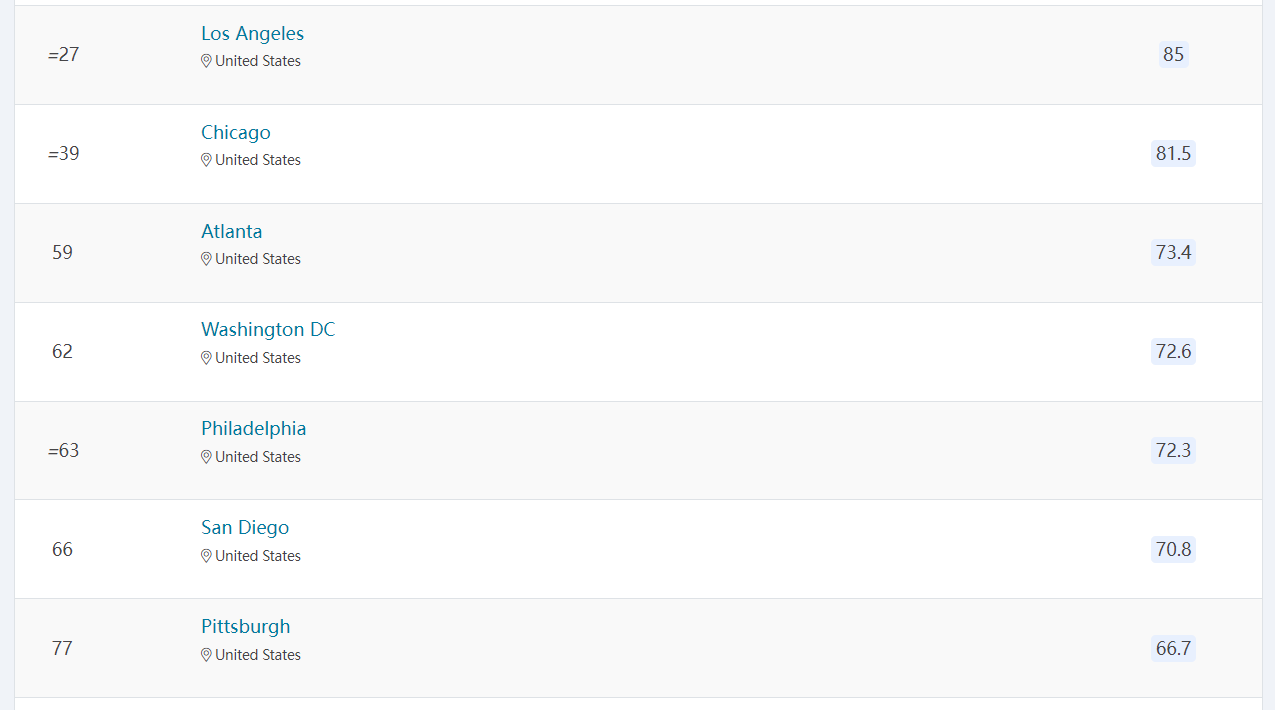This screenshot has height=710, width=1275.
Task: Click location pin icon under Los Angeles
Action: 206,61
